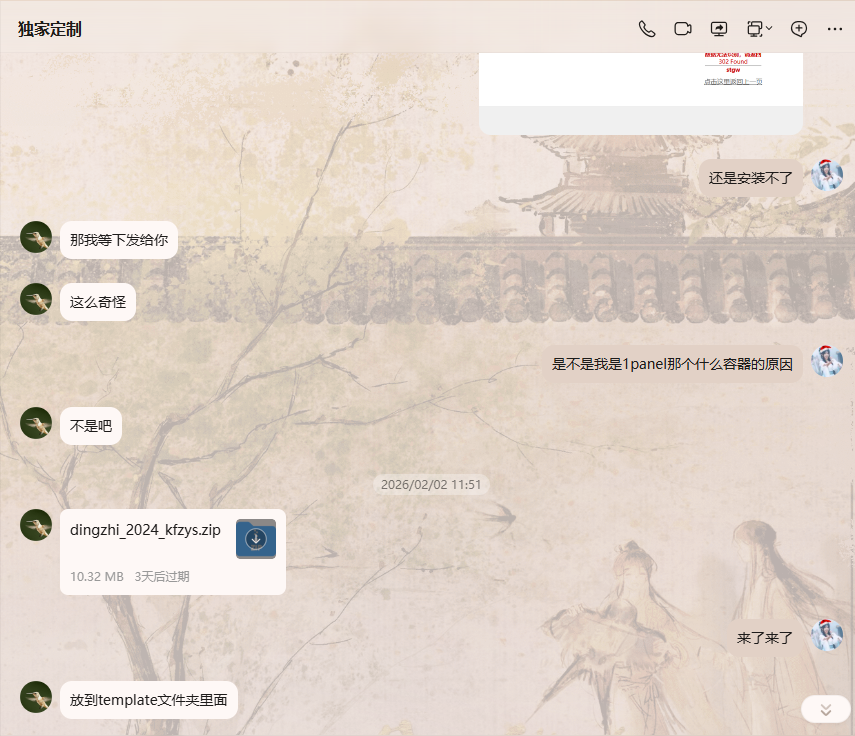Click the message bubble "这么奇怪"
The height and width of the screenshot is (736, 855).
point(97,301)
